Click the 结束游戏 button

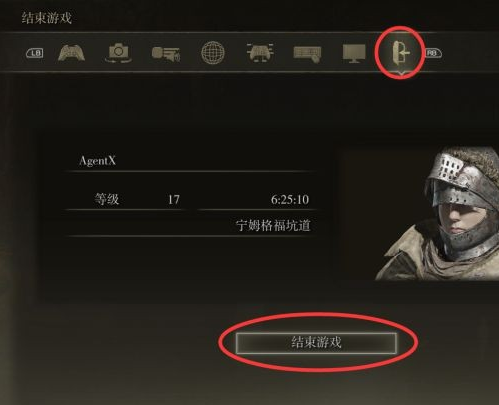(x=316, y=342)
